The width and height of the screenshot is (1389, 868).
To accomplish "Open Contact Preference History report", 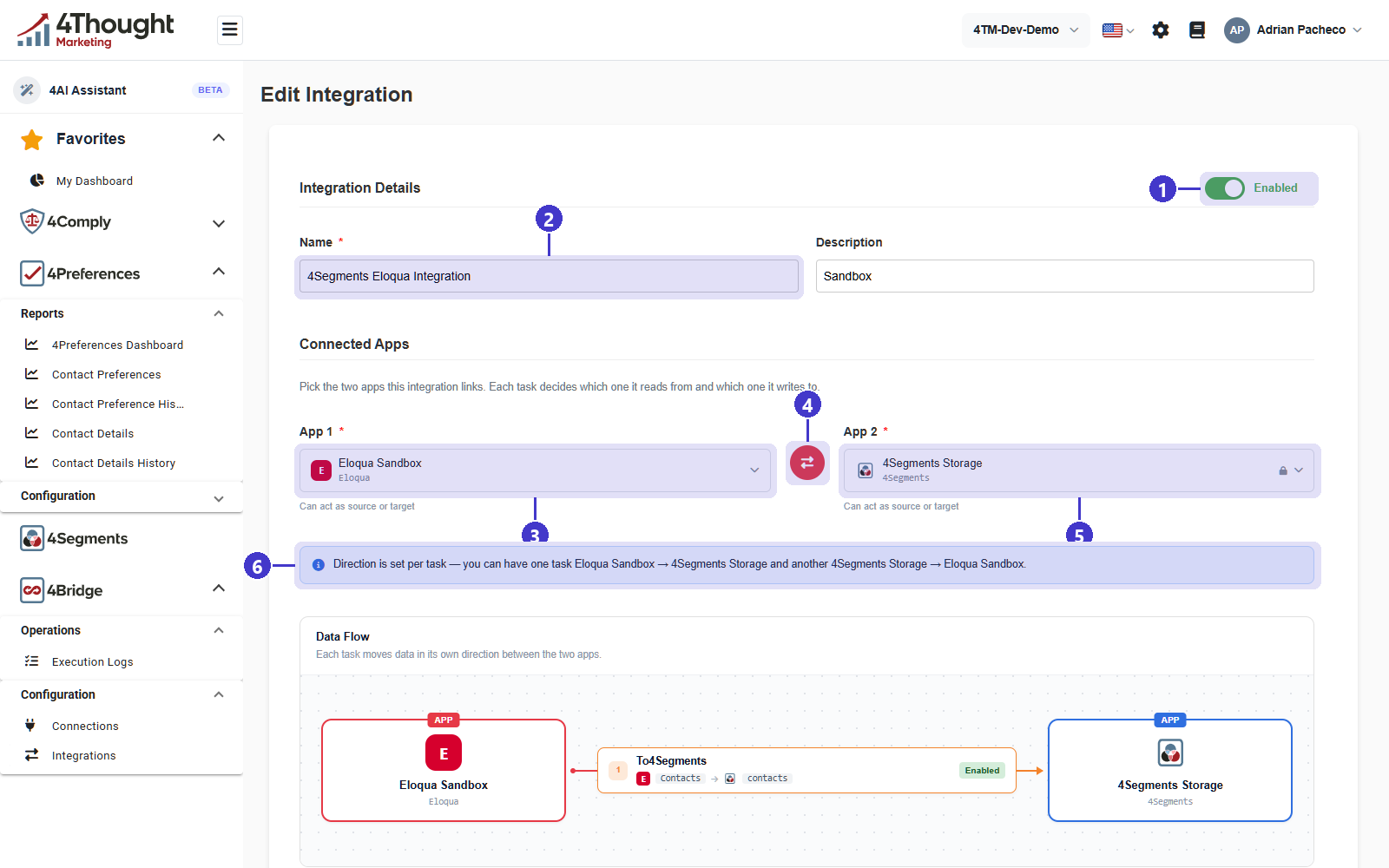I will (x=117, y=404).
